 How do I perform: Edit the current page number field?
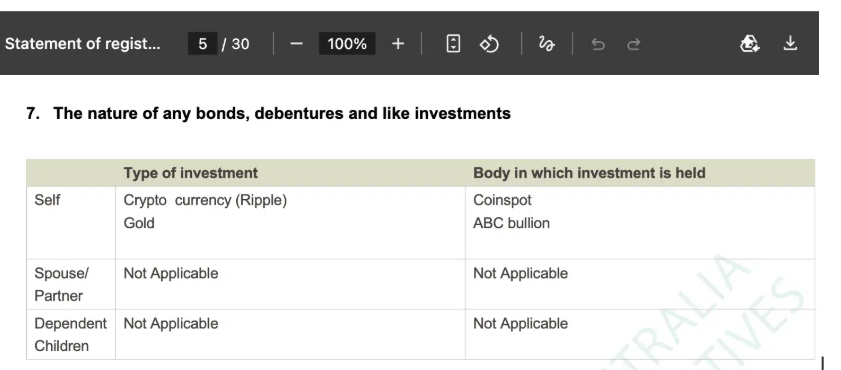pyautogui.click(x=203, y=43)
